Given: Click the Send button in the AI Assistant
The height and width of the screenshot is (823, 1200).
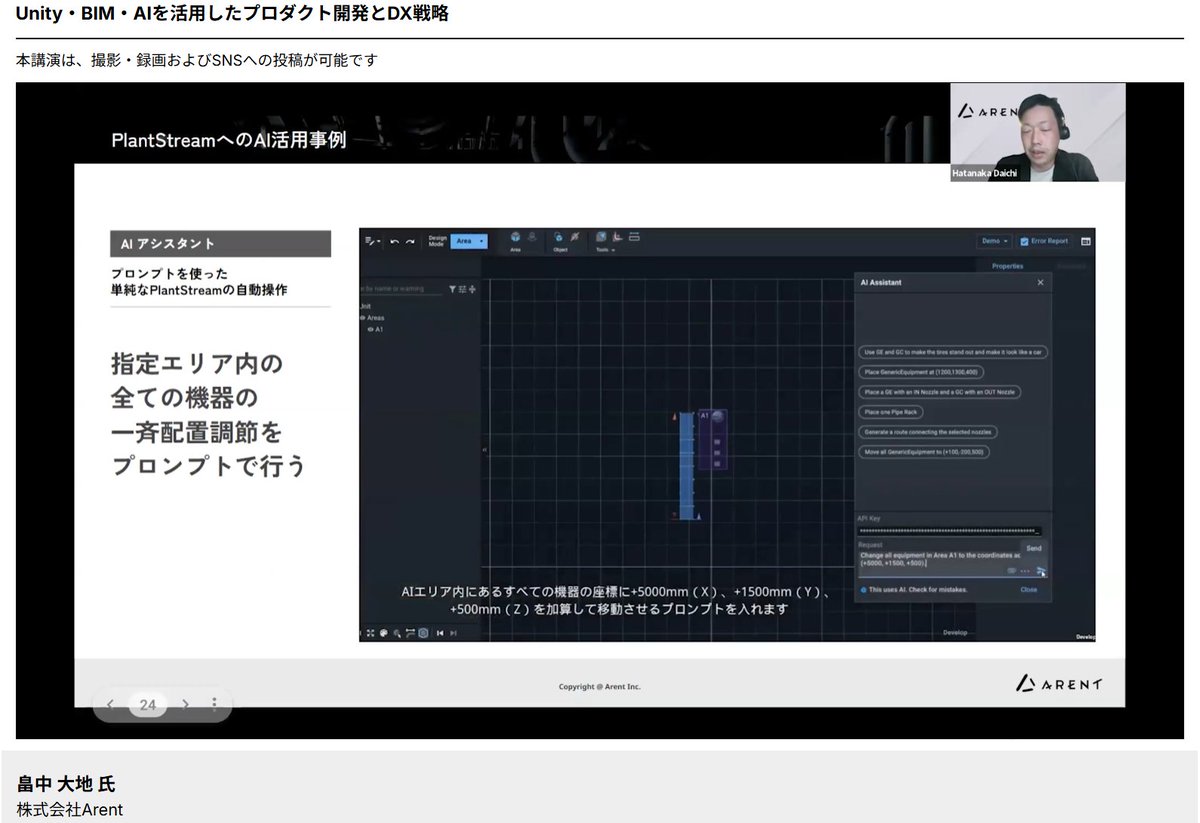Looking at the screenshot, I should pyautogui.click(x=1033, y=548).
